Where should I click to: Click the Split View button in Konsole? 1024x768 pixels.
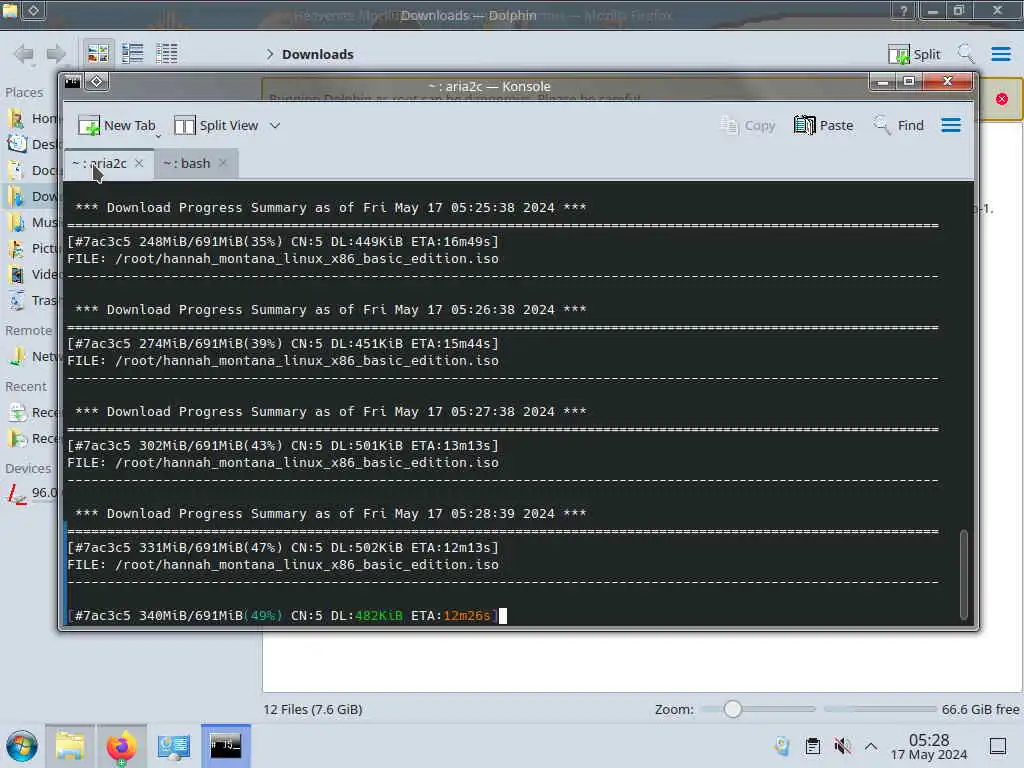216,125
